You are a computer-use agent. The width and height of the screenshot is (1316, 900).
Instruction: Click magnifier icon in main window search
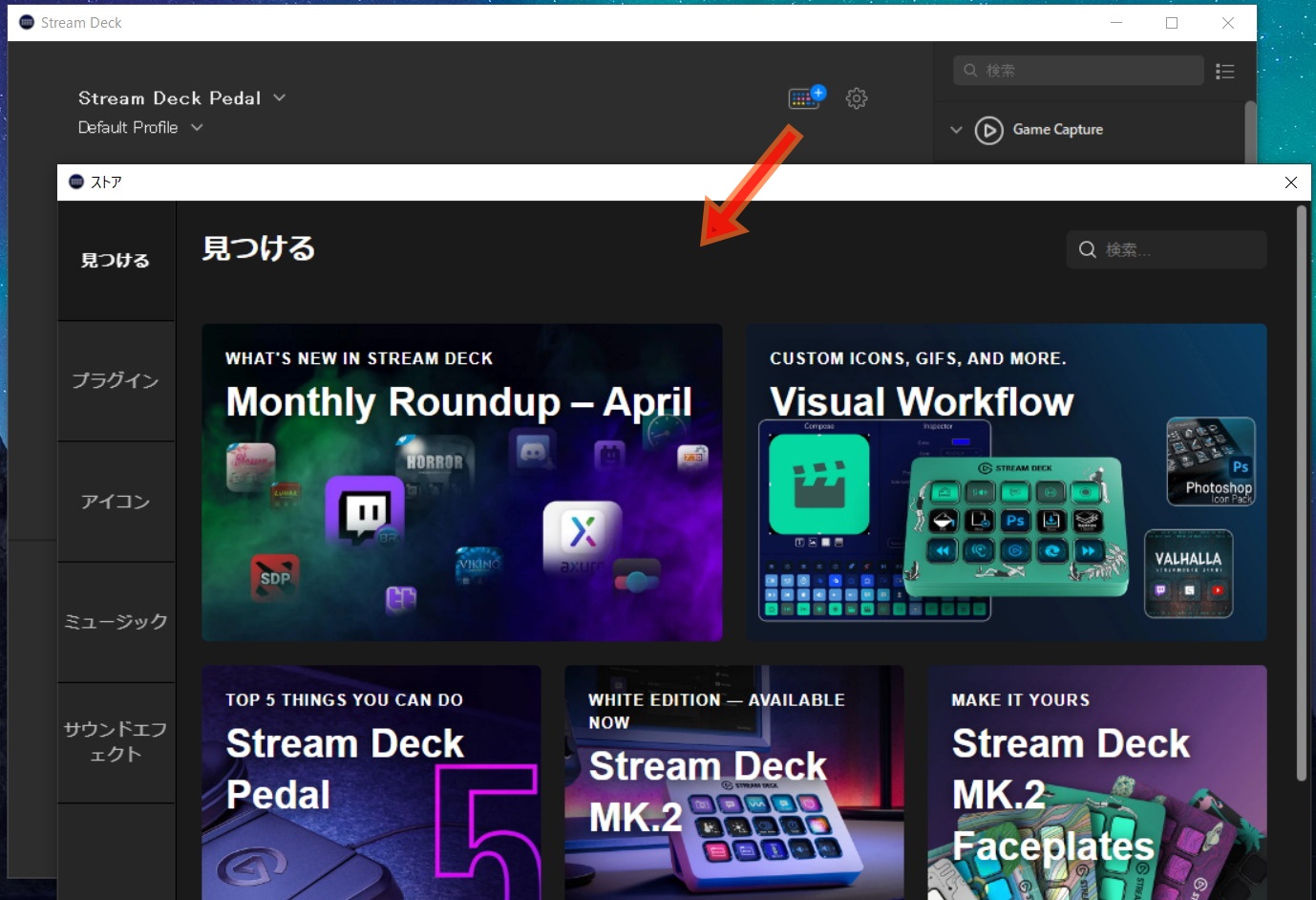[x=970, y=71]
